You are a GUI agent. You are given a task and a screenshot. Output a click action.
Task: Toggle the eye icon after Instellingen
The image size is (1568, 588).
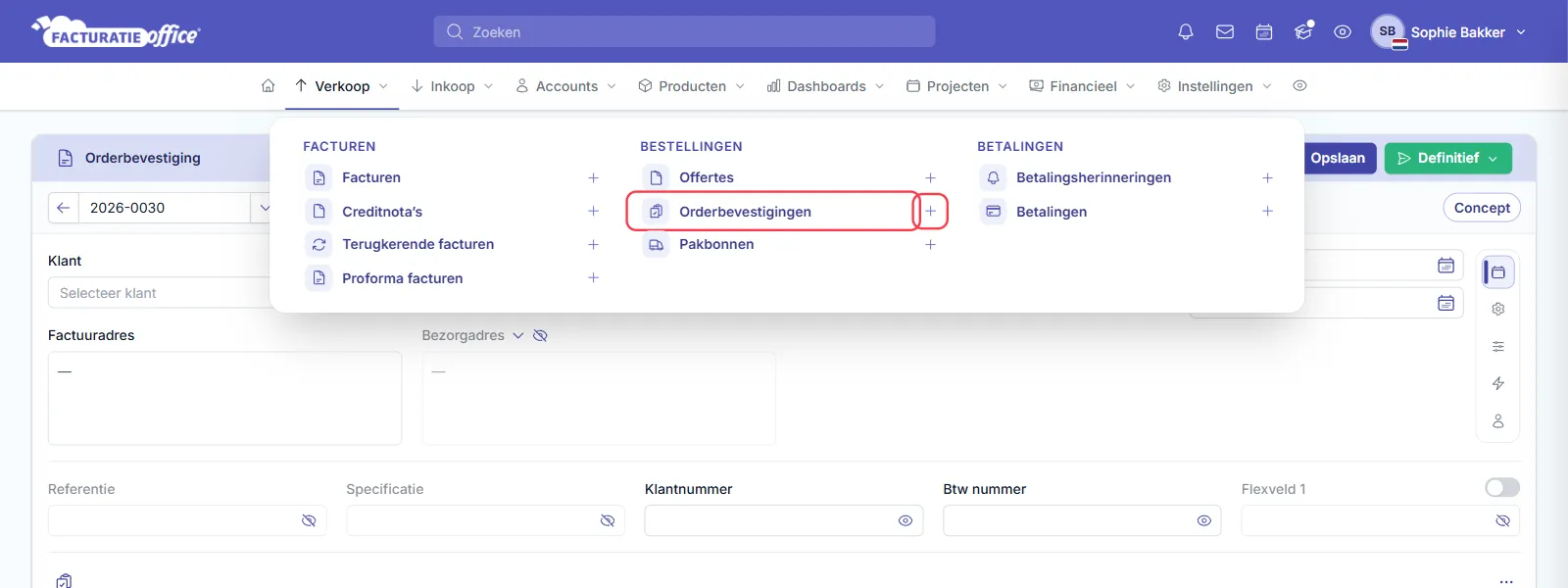pos(1299,86)
